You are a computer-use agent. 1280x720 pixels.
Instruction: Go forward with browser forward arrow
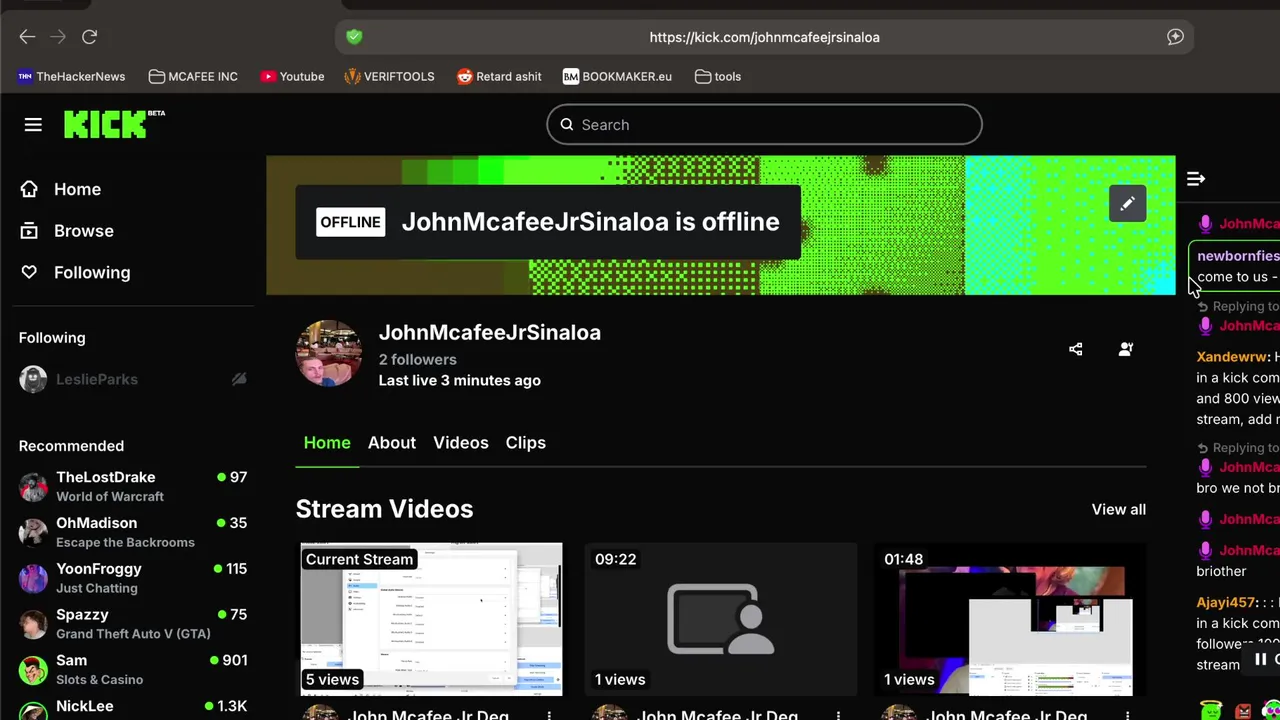(x=58, y=37)
